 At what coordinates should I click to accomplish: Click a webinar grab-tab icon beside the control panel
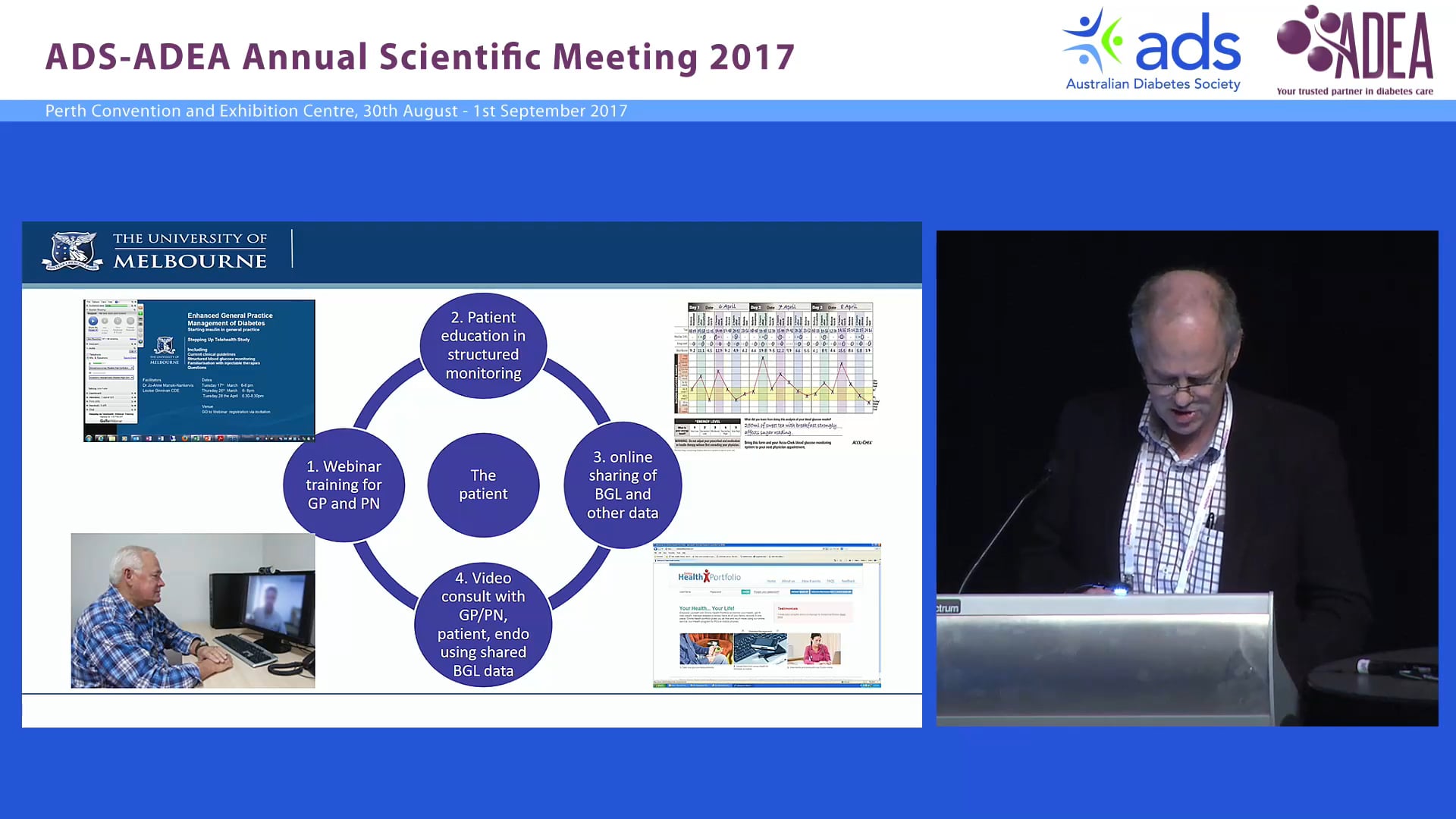tap(140, 315)
